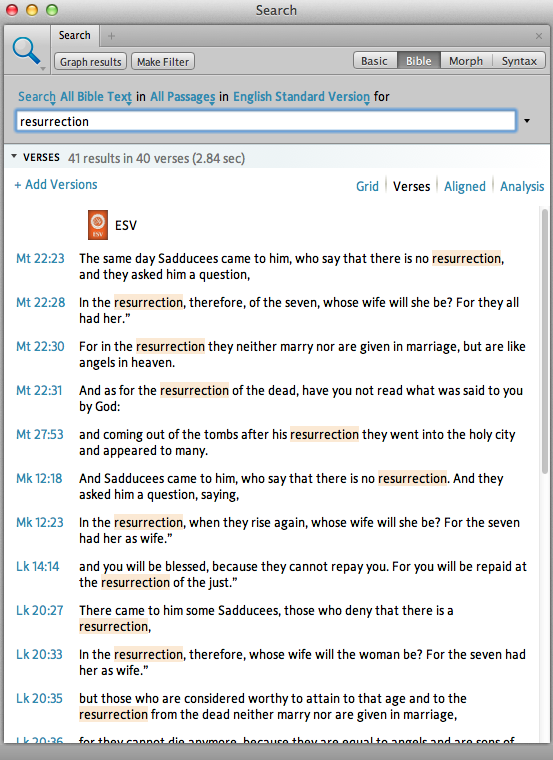Image resolution: width=553 pixels, height=760 pixels.
Task: Open the search history dropdown arrow
Action: point(527,121)
